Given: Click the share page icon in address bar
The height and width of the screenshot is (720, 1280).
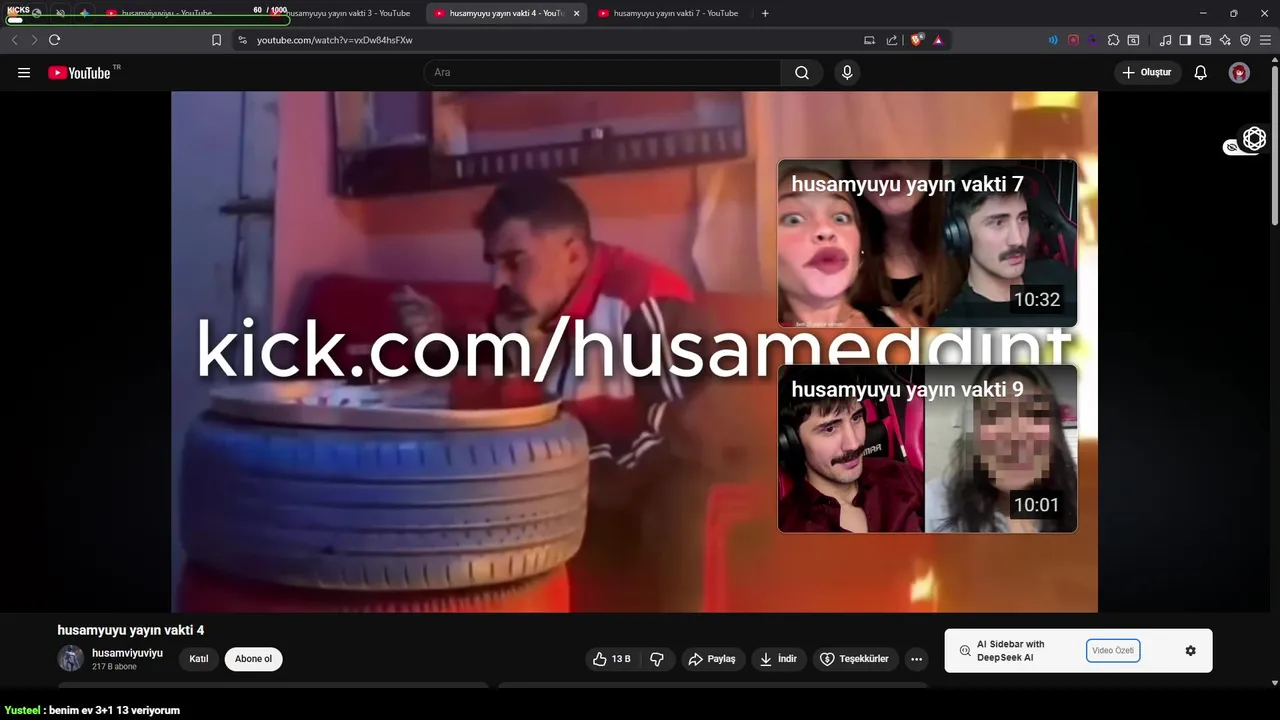Looking at the screenshot, I should [x=892, y=40].
